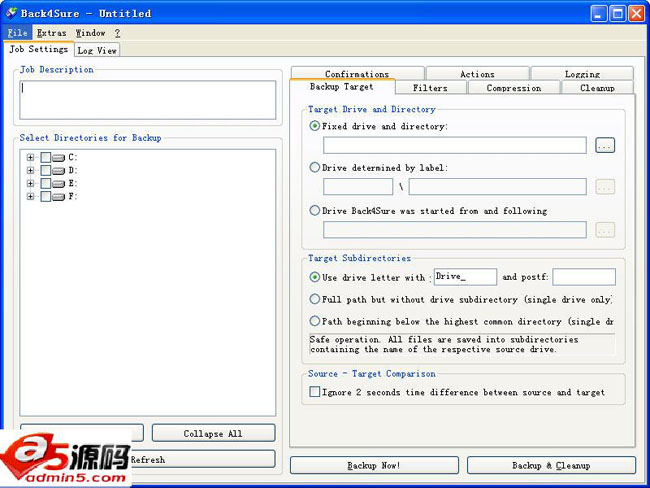Screen dimensions: 650x488
Task: Select Fixed drive and directory option
Action: [315, 126]
